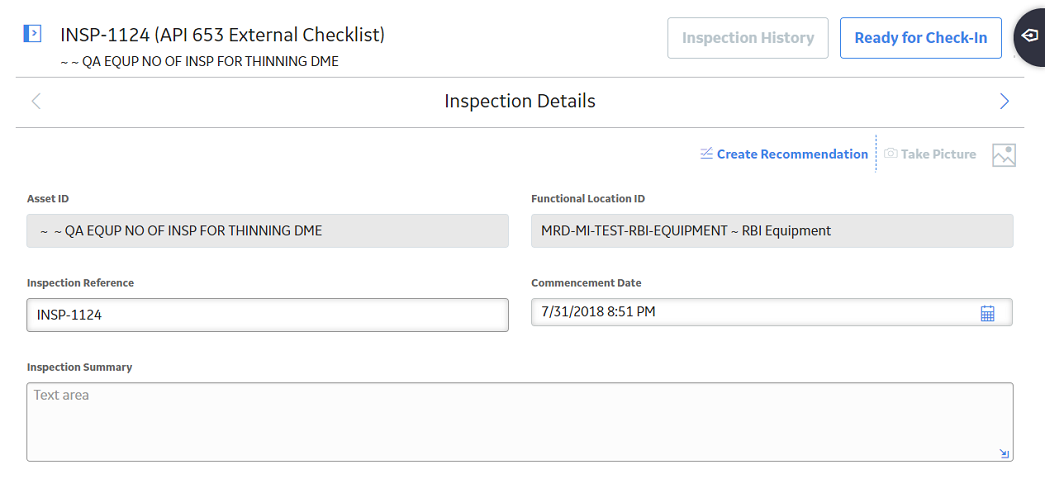The height and width of the screenshot is (479, 1045).
Task: Click the camera icon beside Take Picture
Action: [x=890, y=154]
